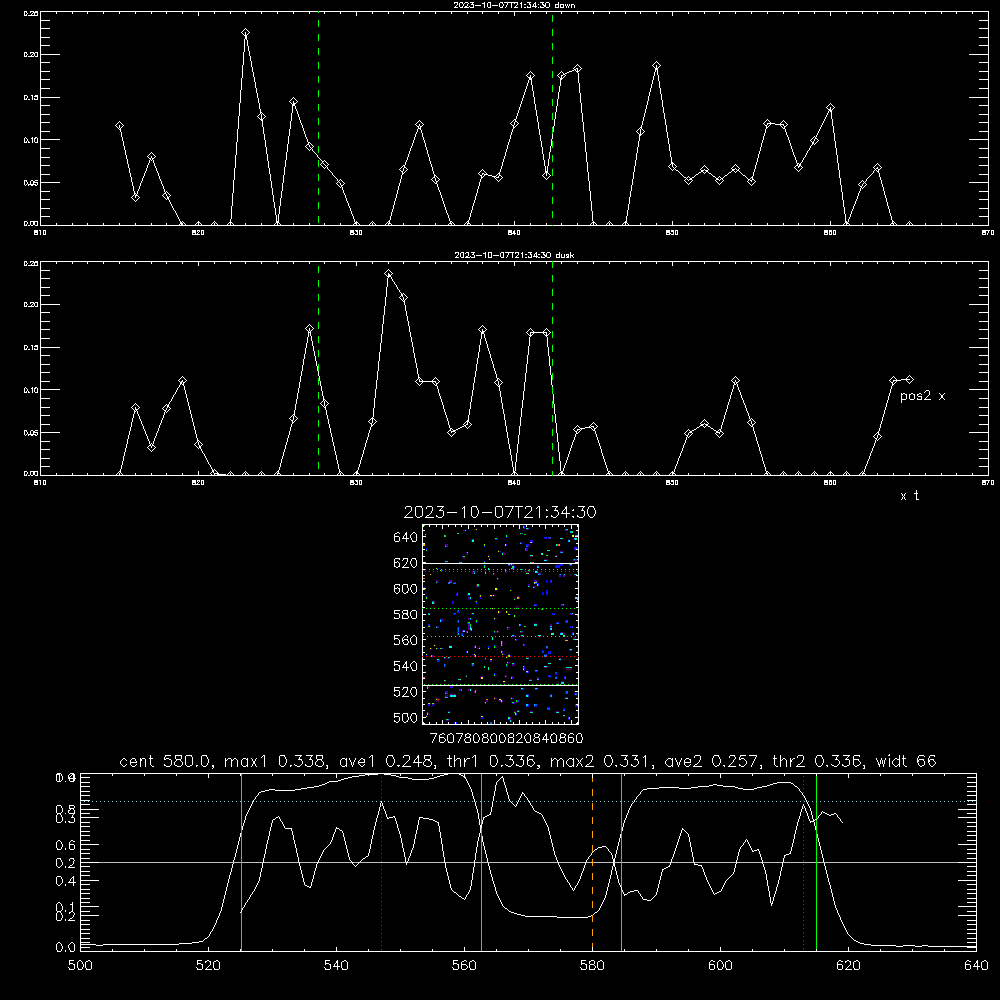
Task: Click the 'pos2 x' label
Action: (x=922, y=396)
